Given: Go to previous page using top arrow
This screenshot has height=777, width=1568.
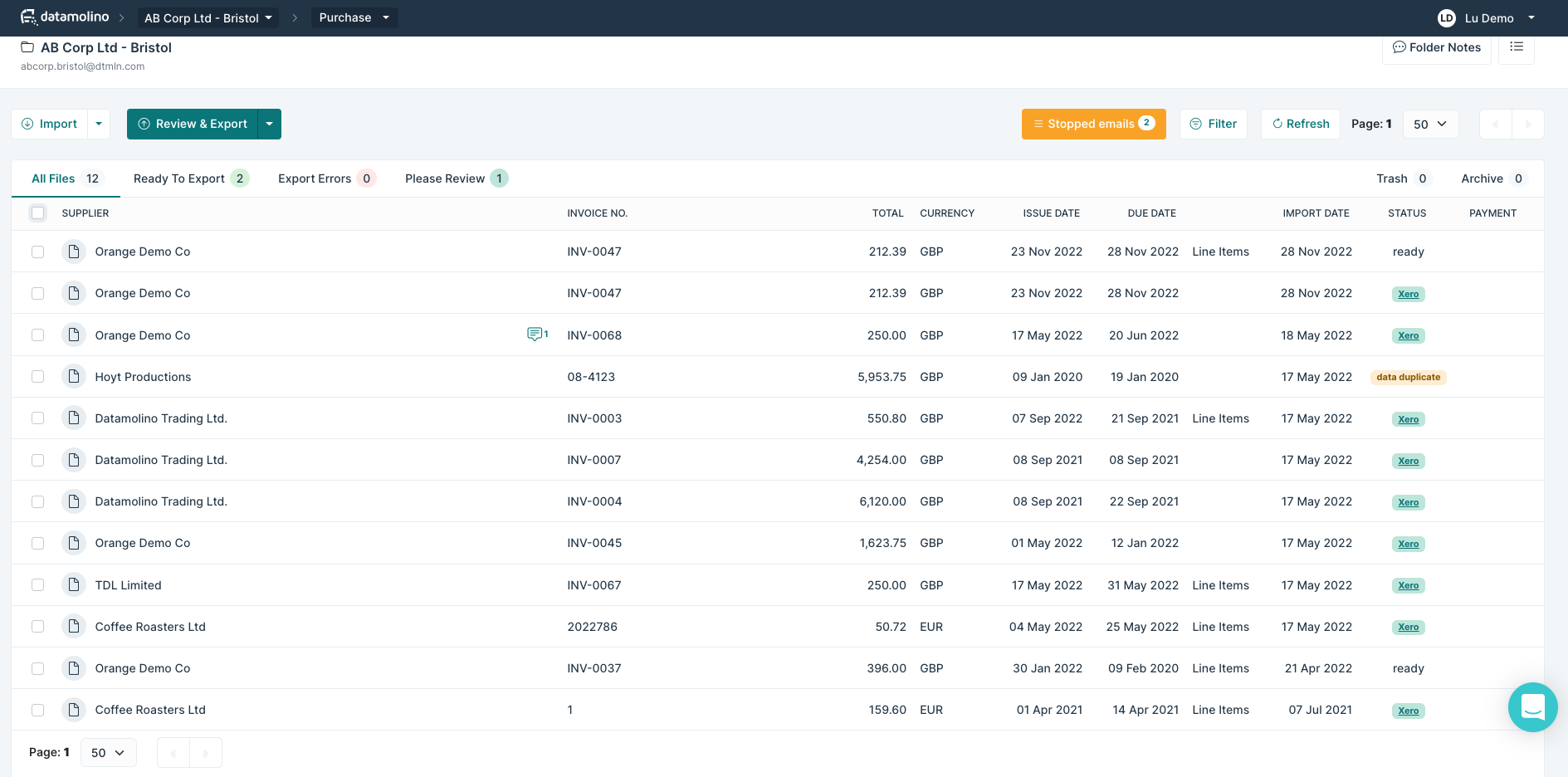Looking at the screenshot, I should coord(1496,125).
